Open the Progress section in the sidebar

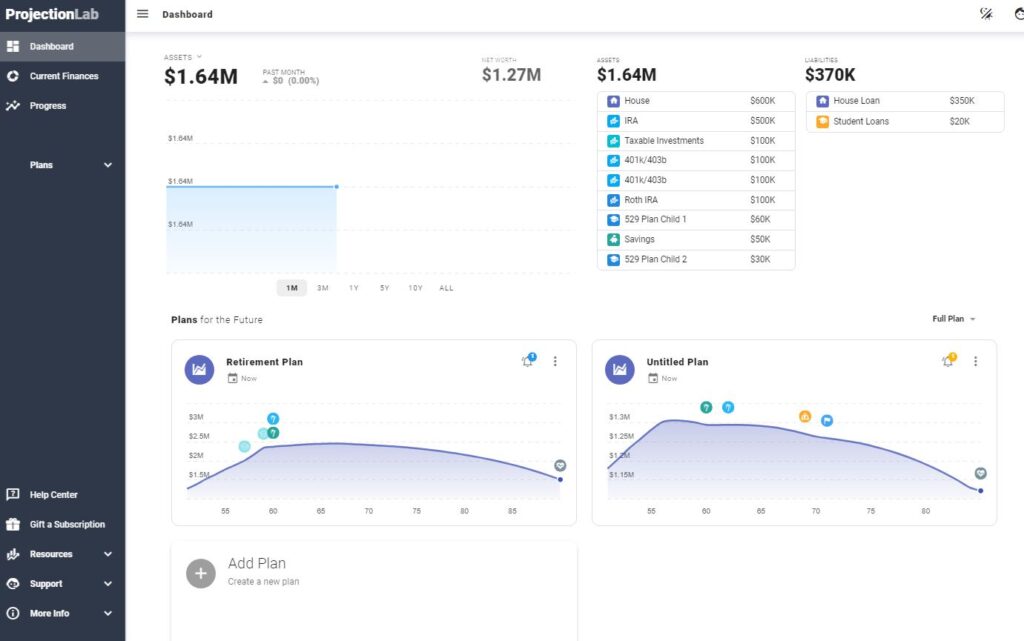(x=45, y=105)
